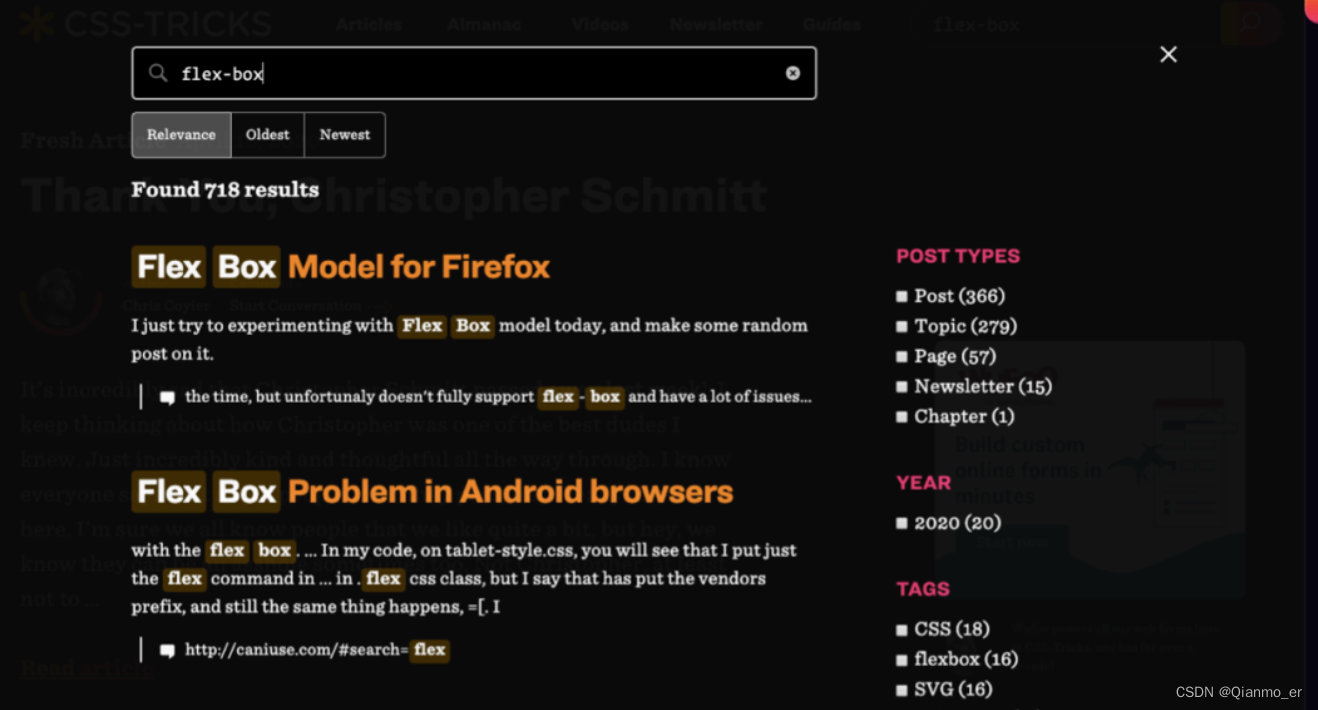The image size is (1318, 710).
Task: Click the CSS-Tricks star logo
Action: (x=37, y=24)
